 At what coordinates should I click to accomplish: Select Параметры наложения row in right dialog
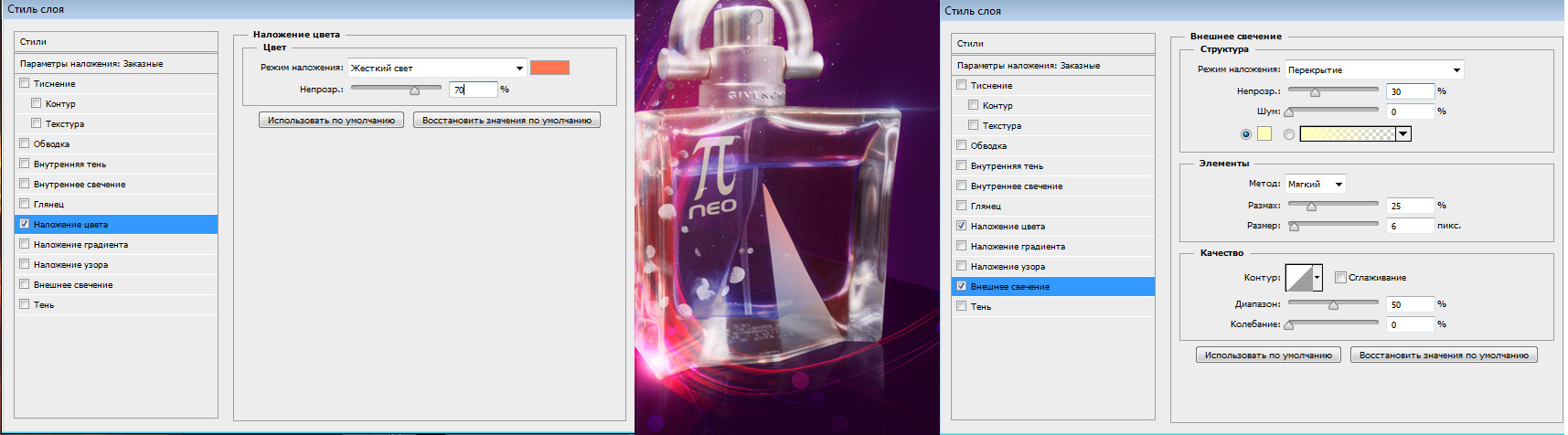point(1053,65)
